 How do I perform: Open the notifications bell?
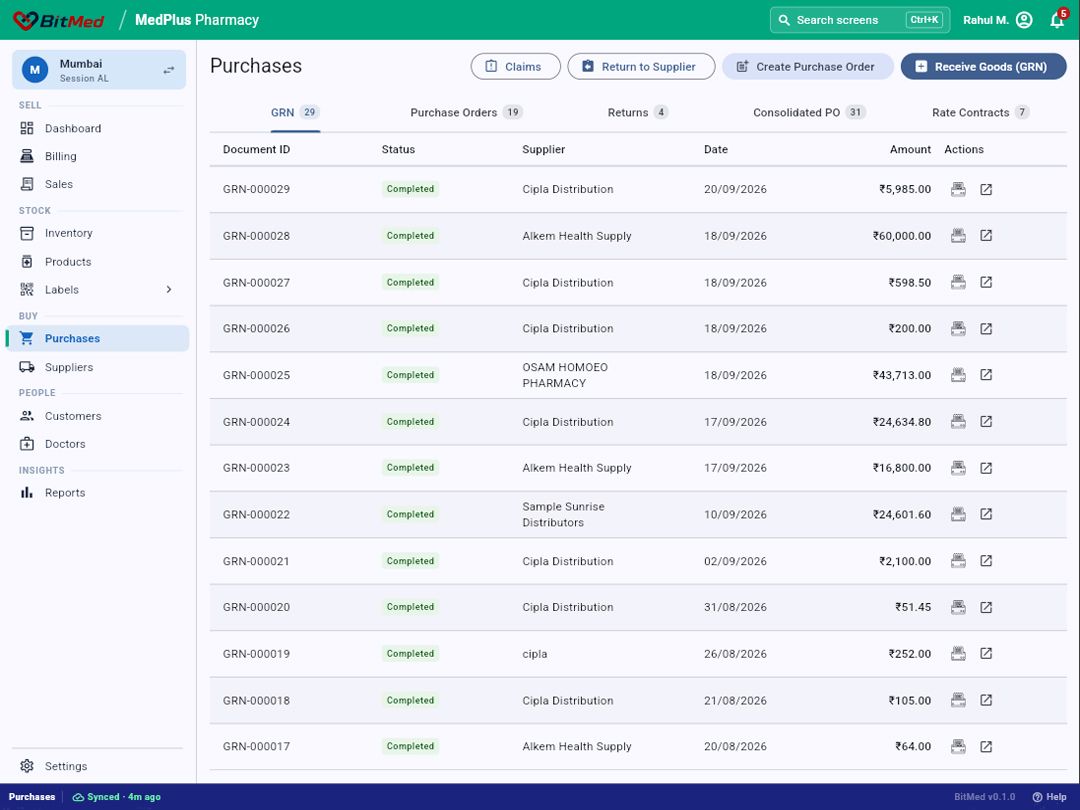tap(1057, 20)
